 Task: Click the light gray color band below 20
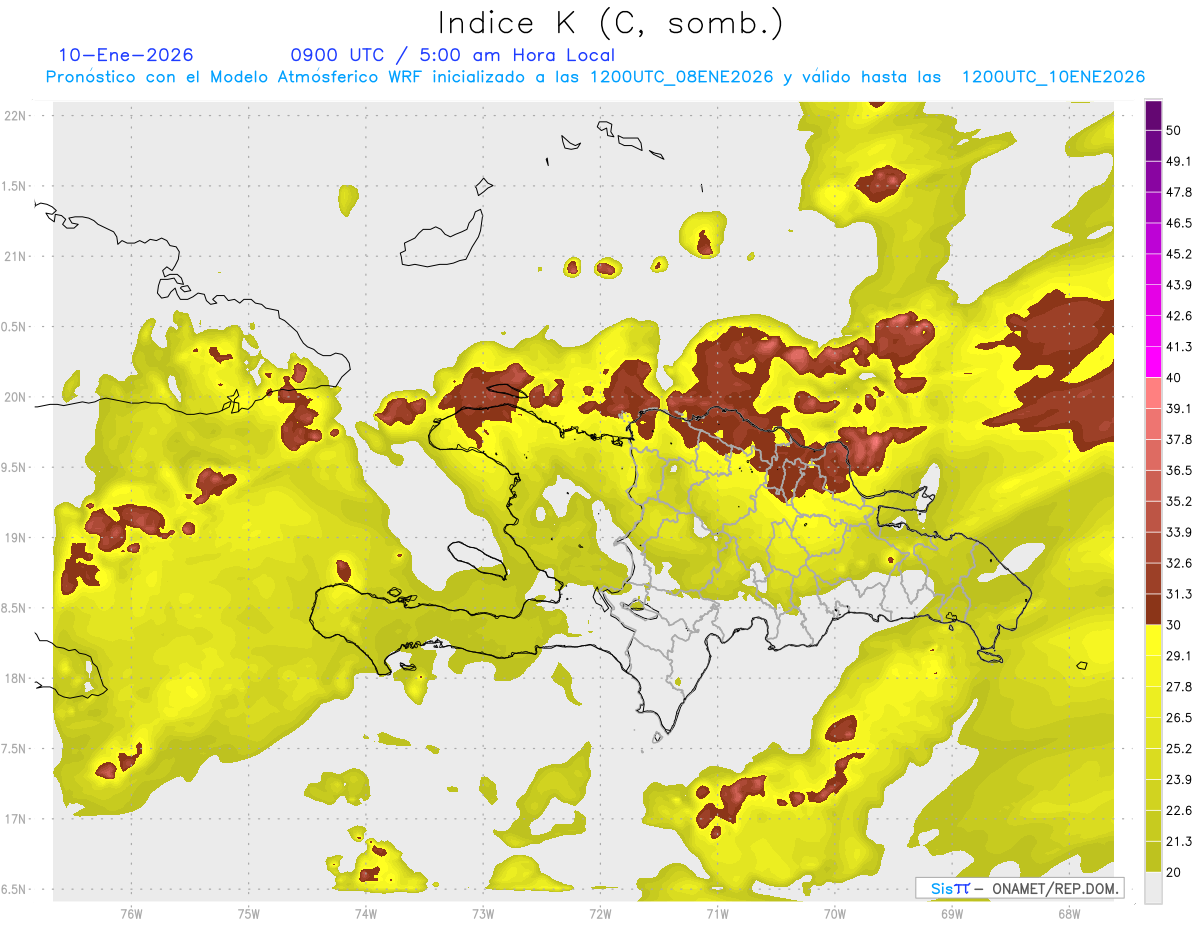tap(1153, 887)
